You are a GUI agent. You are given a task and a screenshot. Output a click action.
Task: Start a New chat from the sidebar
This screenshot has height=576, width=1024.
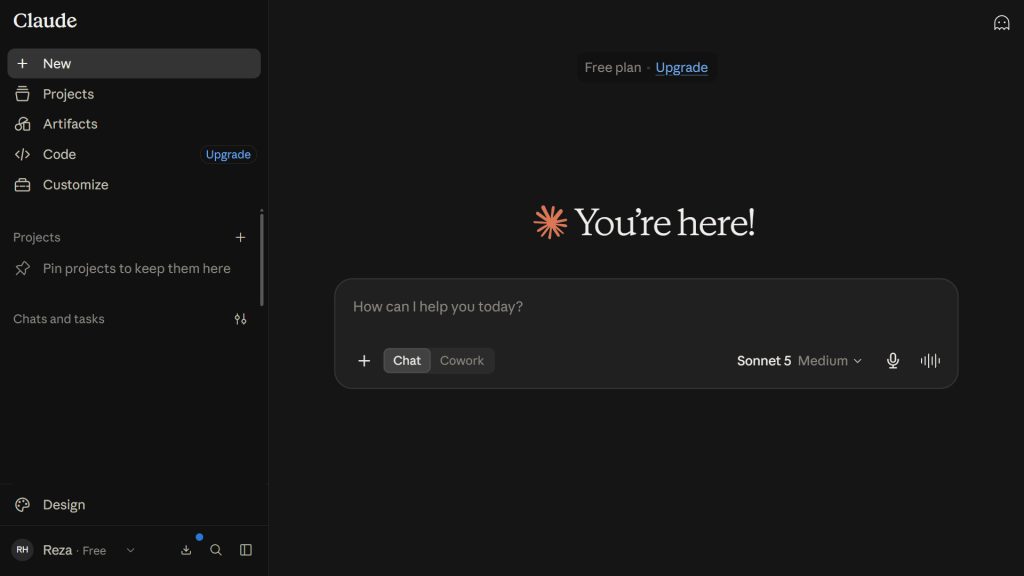[x=134, y=63]
